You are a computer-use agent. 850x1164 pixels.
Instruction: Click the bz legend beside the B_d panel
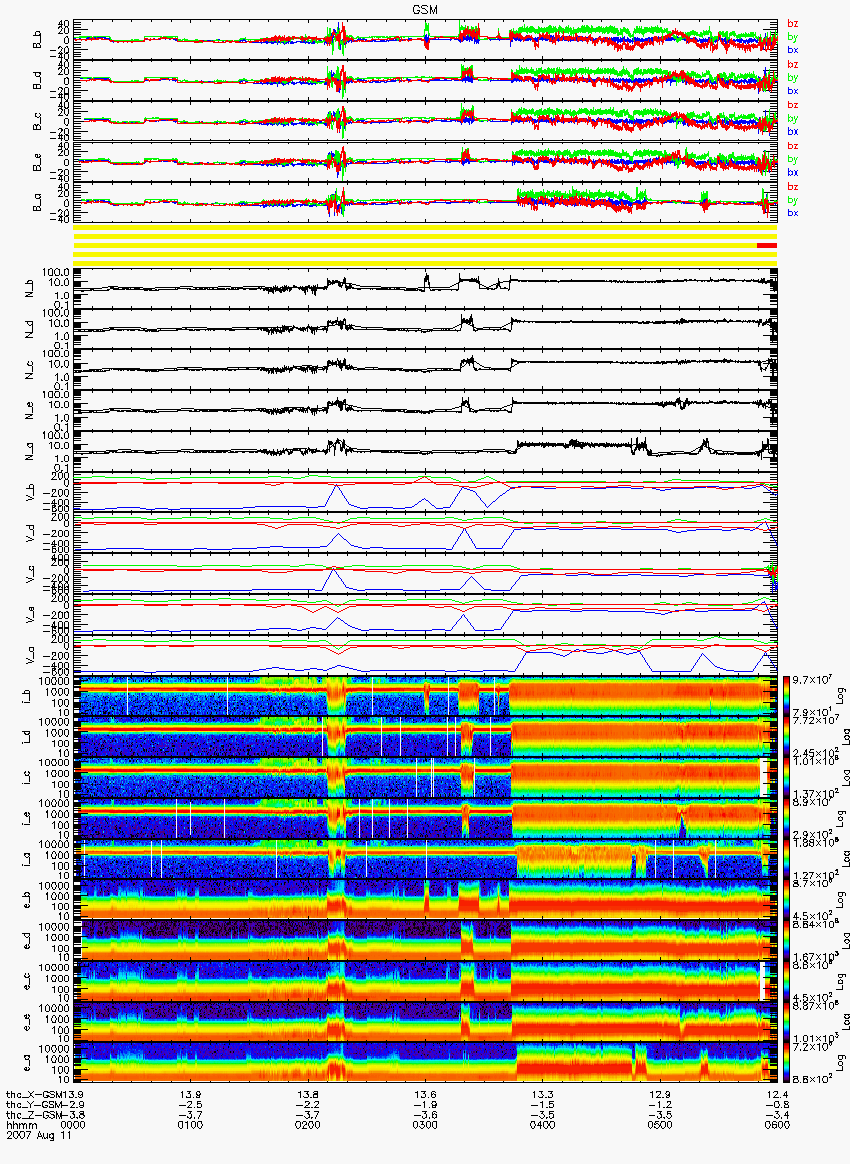pyautogui.click(x=793, y=65)
